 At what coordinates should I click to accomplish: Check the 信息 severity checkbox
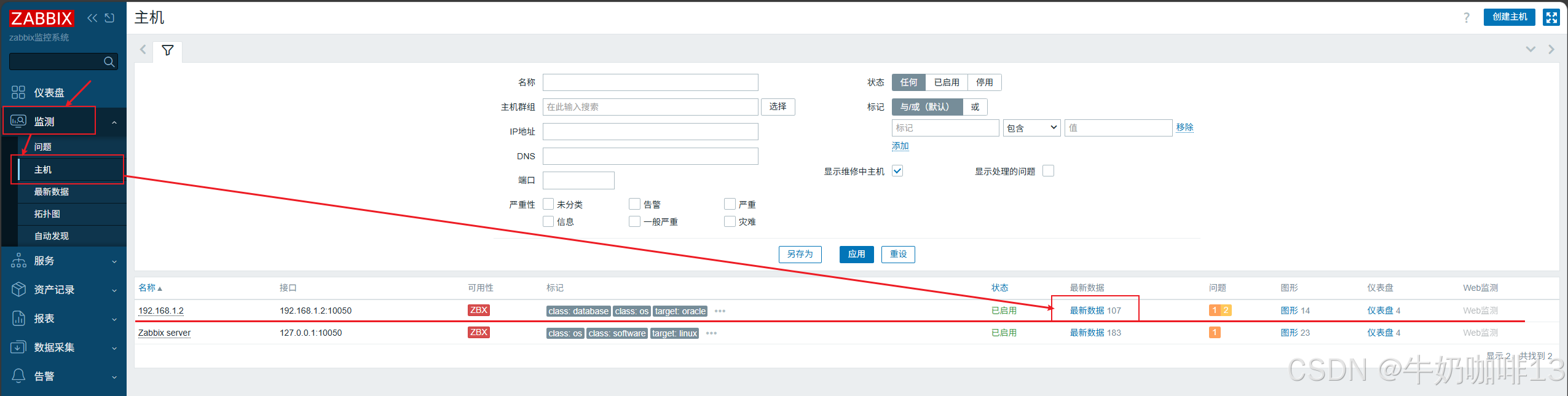[548, 221]
